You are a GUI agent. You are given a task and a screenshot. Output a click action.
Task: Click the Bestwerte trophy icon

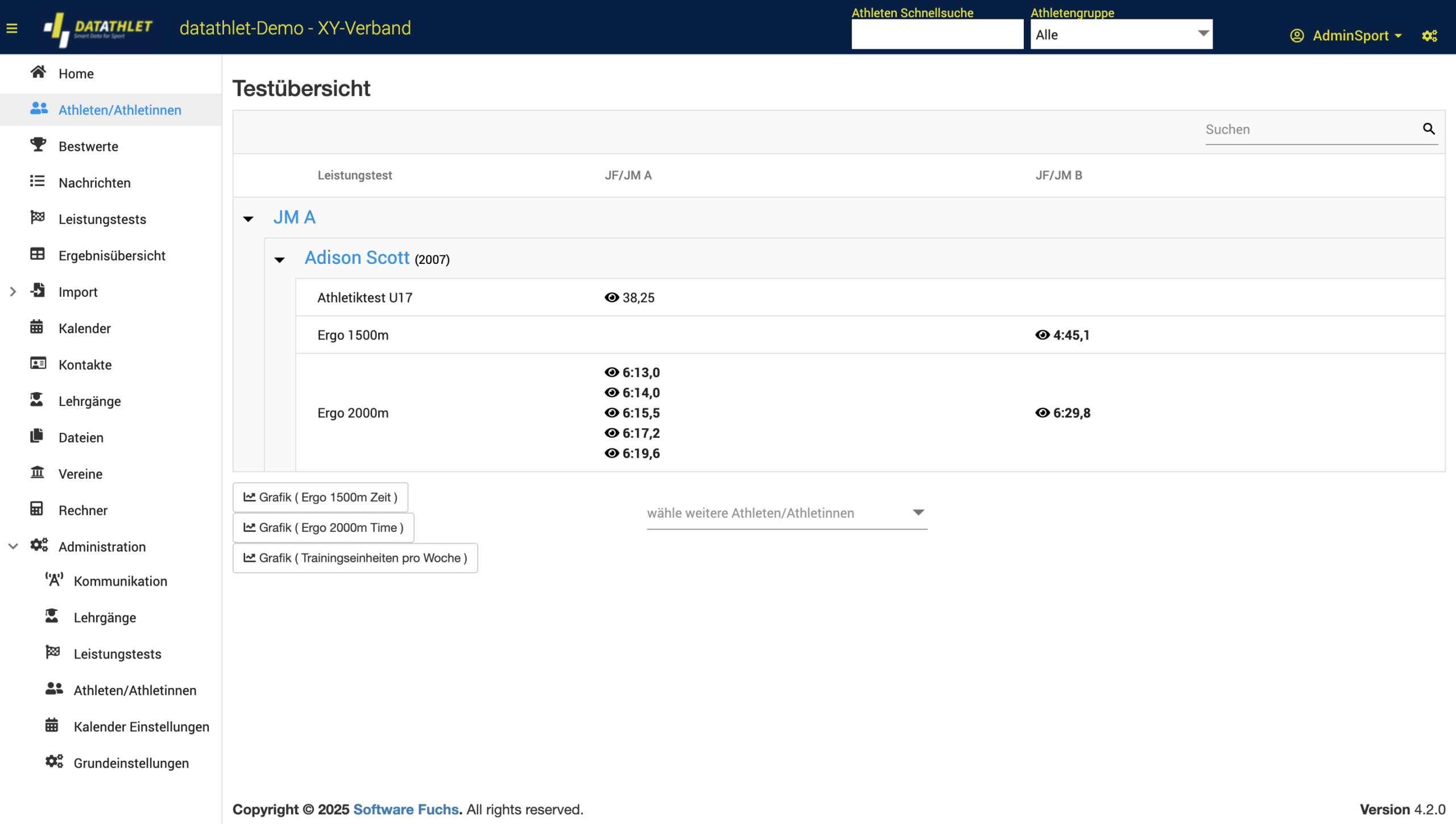tap(38, 145)
